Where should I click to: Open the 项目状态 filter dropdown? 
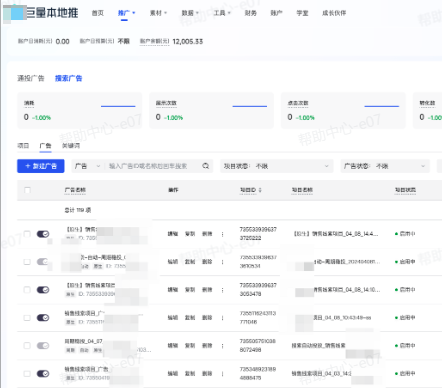[x=276, y=166]
